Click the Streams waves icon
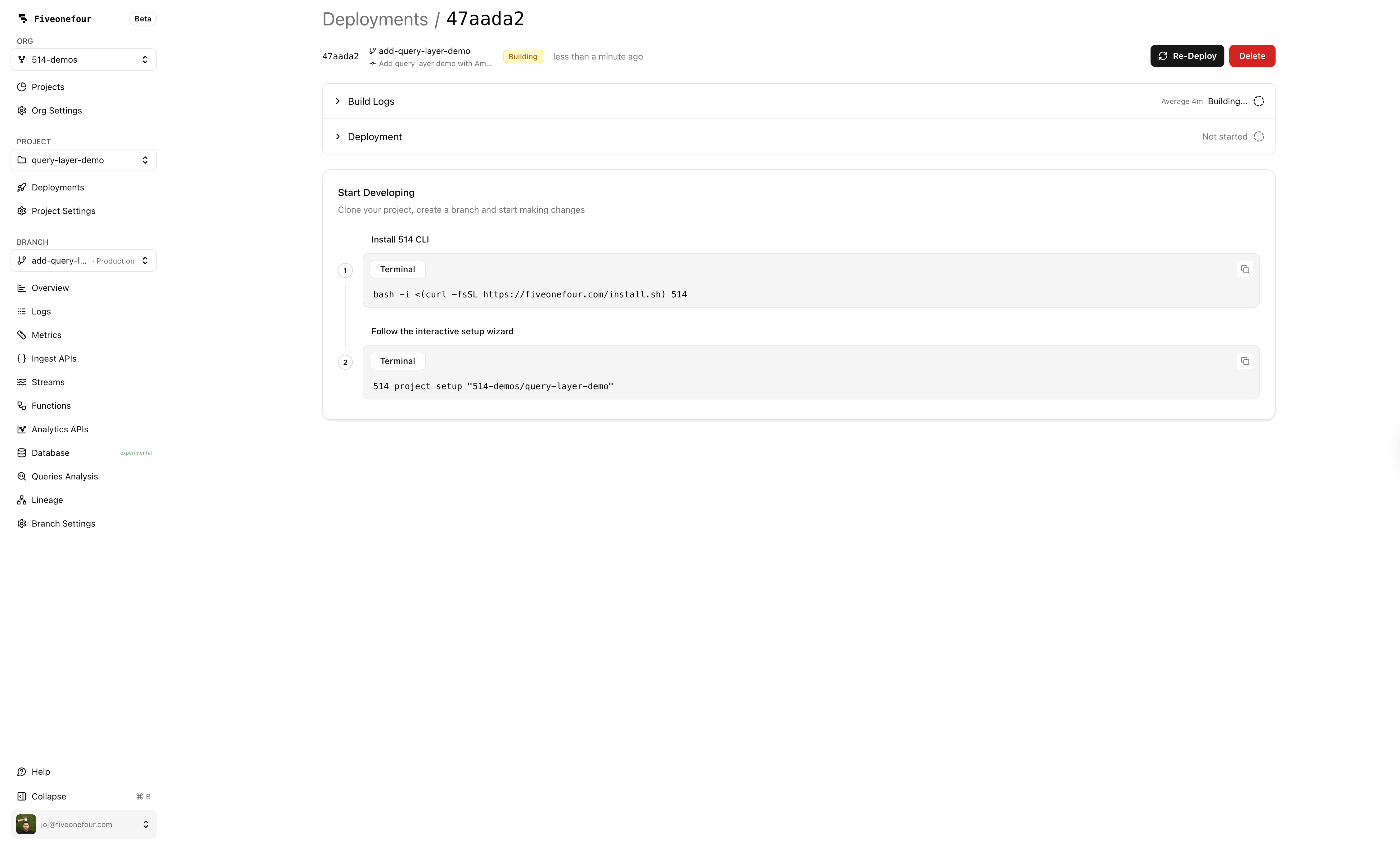1400x846 pixels. pos(22,382)
